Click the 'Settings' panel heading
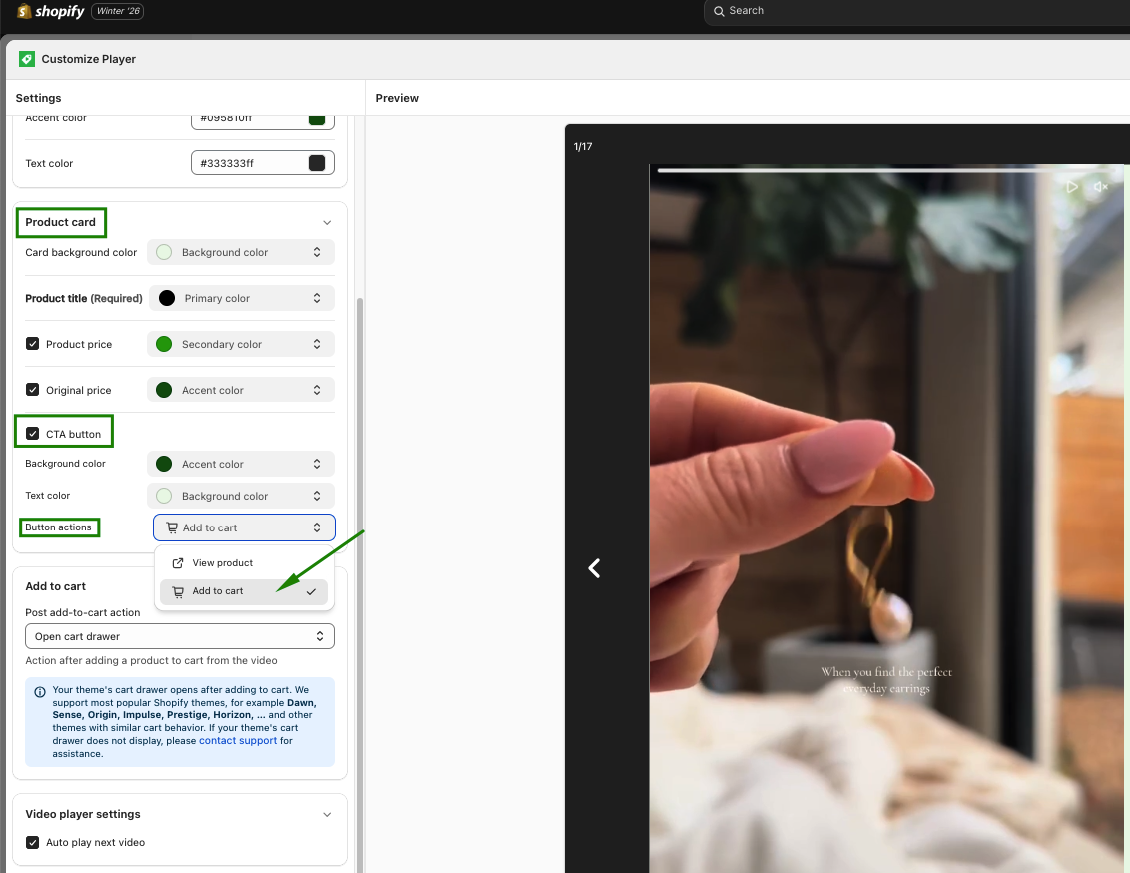1130x873 pixels. (38, 98)
